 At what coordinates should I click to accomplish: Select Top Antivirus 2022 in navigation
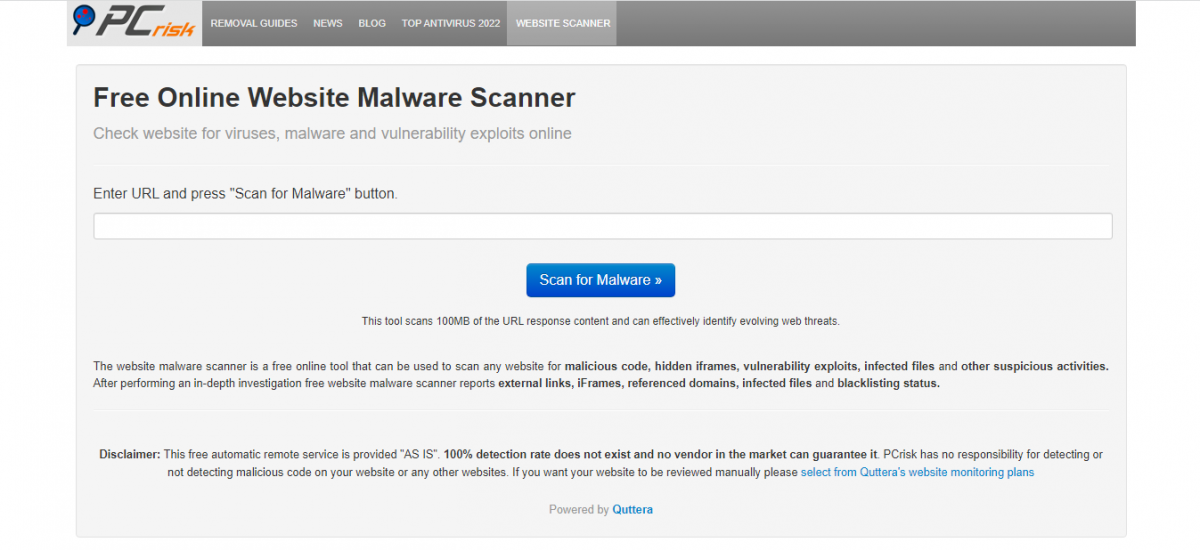tap(450, 23)
